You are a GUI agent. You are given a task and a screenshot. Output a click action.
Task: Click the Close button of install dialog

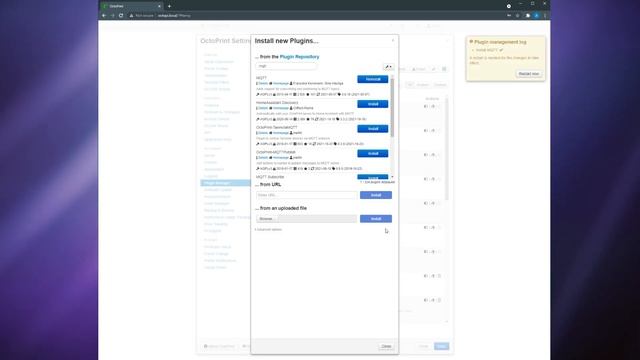pyautogui.click(x=386, y=346)
